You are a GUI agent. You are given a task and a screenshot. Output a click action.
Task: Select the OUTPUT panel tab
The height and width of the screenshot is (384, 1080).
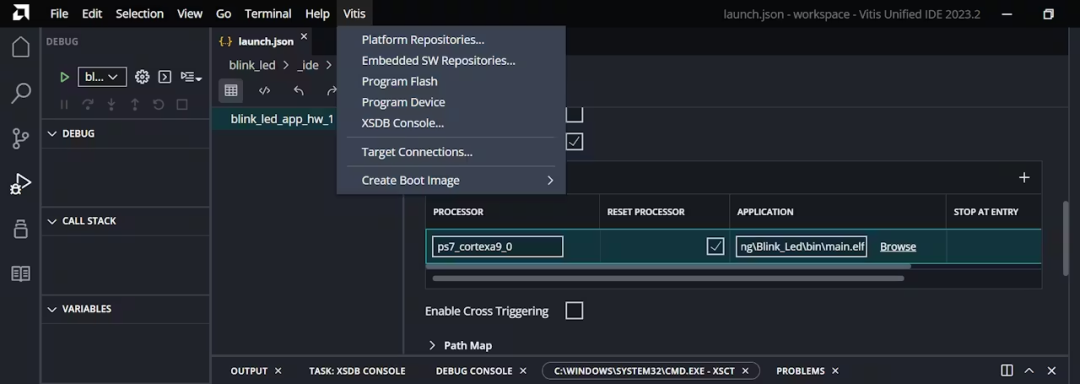[249, 371]
